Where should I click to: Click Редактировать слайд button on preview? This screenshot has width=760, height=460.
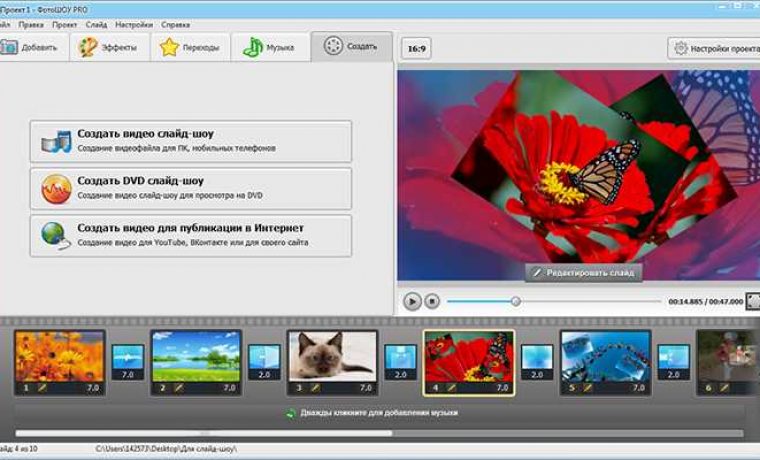tap(584, 273)
